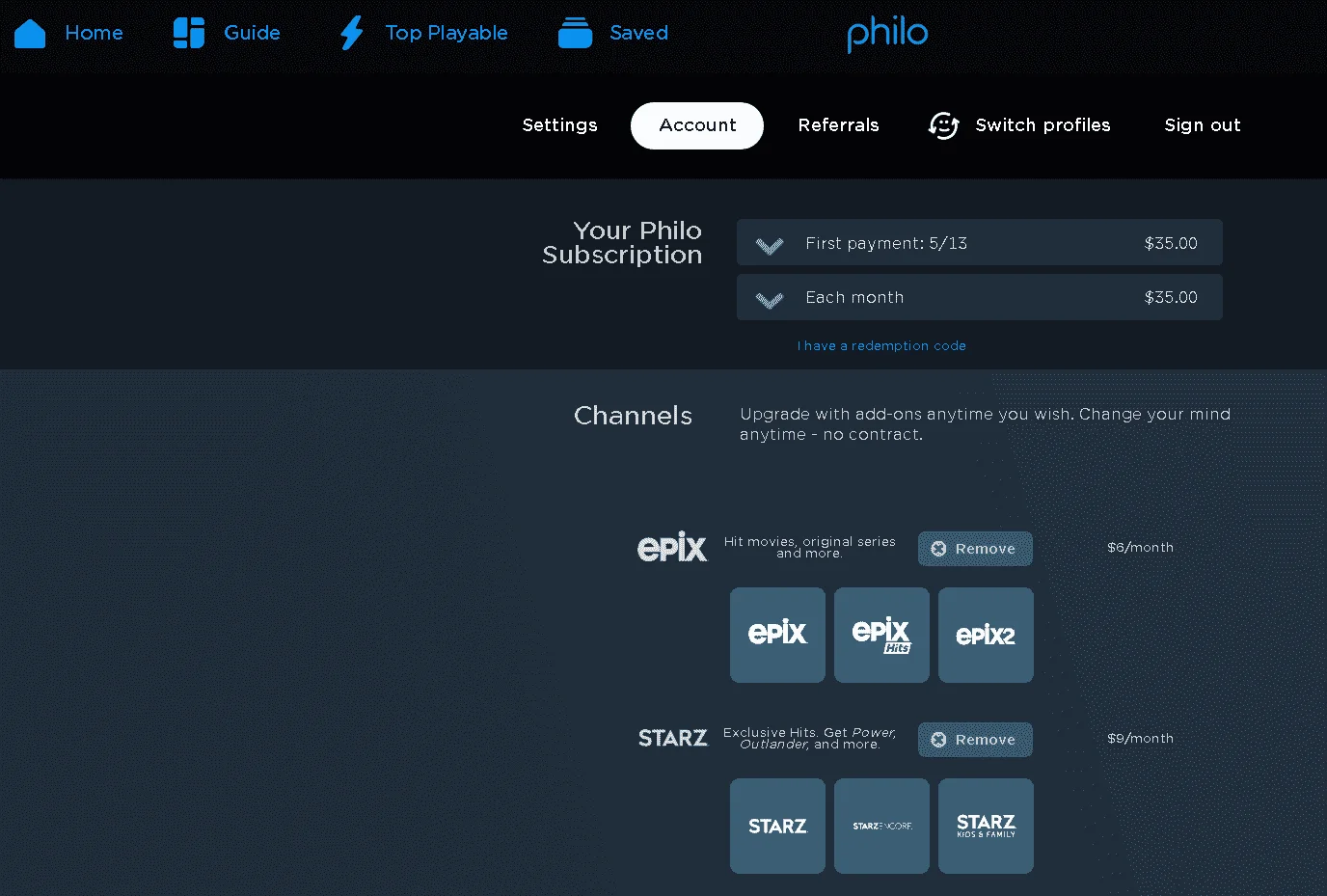Image resolution: width=1327 pixels, height=896 pixels.
Task: Open the Home text link
Action: (95, 33)
